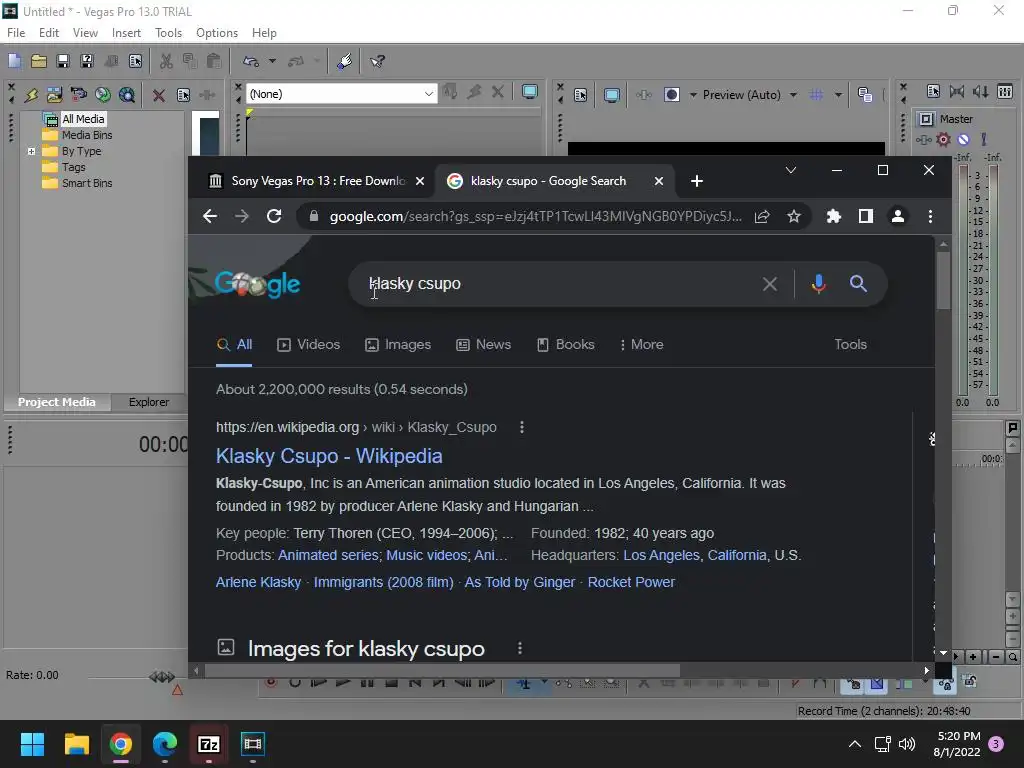Switch to Sony Vegas Pro 13 browser tab

pyautogui.click(x=317, y=181)
